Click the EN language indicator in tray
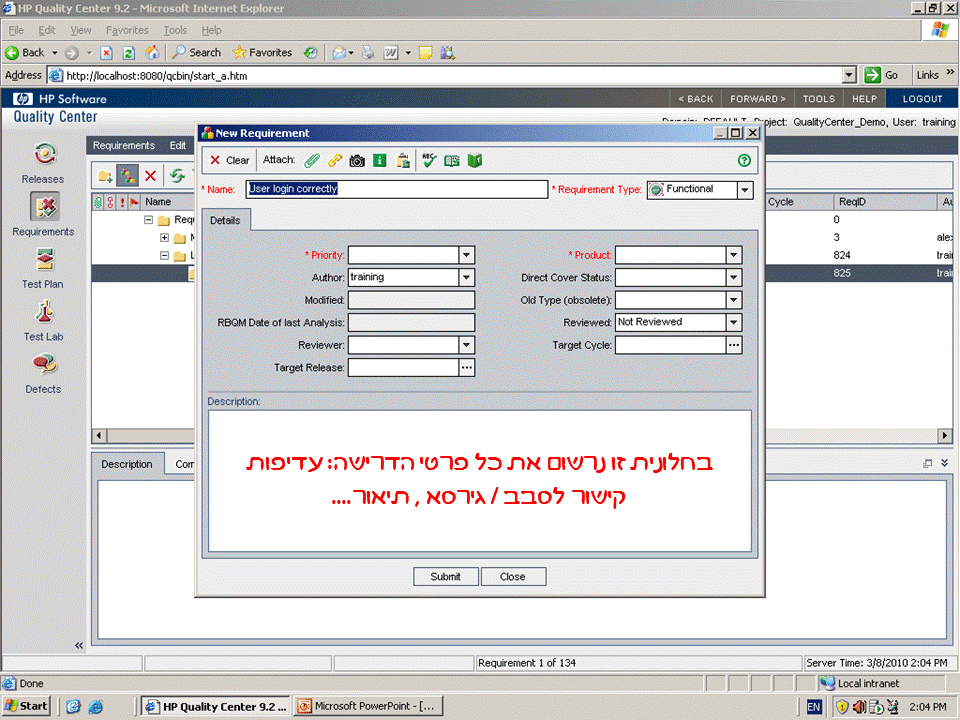Screen dimensions: 960x720 [x=813, y=707]
